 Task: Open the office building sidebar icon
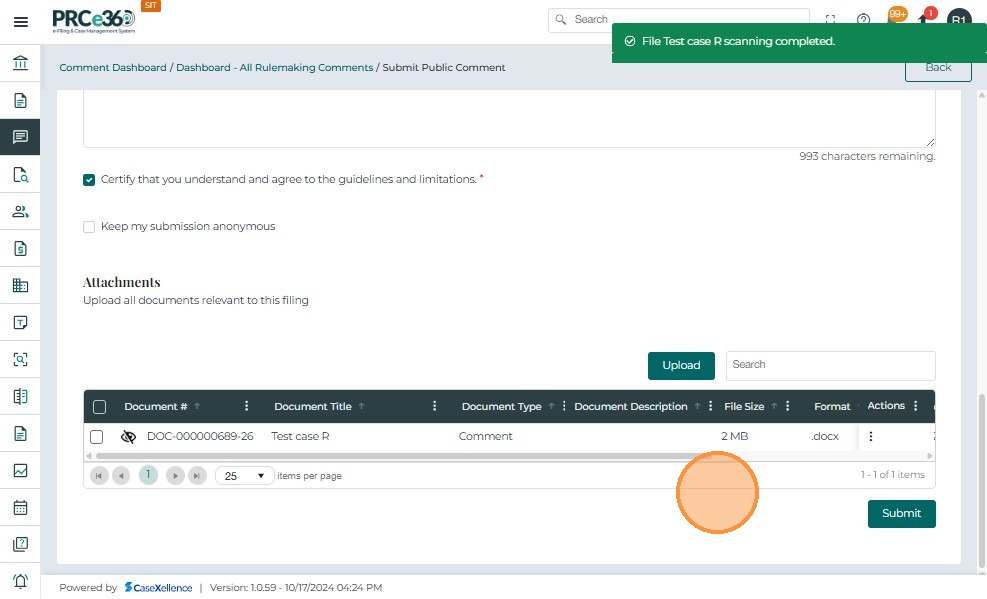coord(20,285)
